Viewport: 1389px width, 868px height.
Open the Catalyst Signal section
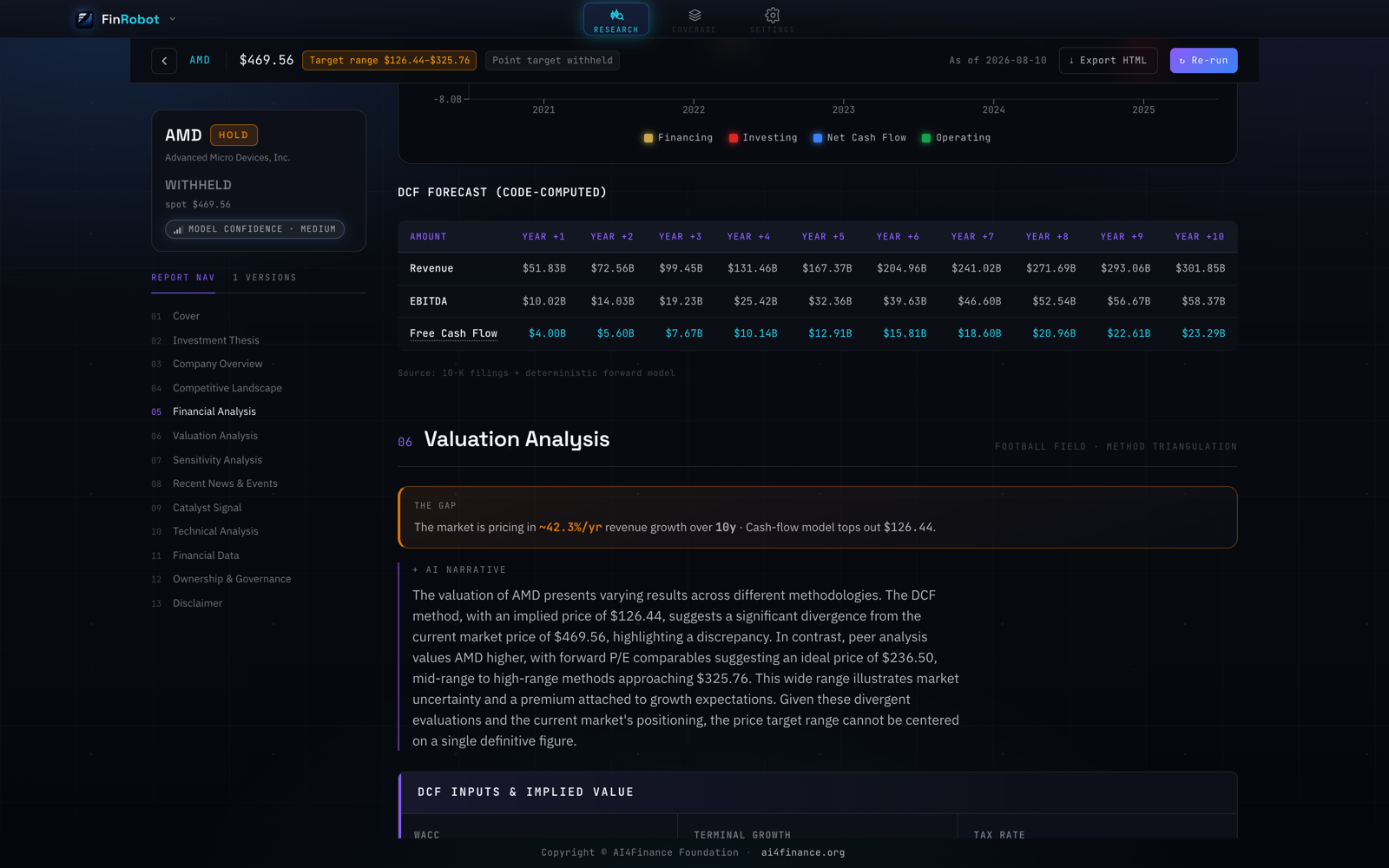point(207,508)
